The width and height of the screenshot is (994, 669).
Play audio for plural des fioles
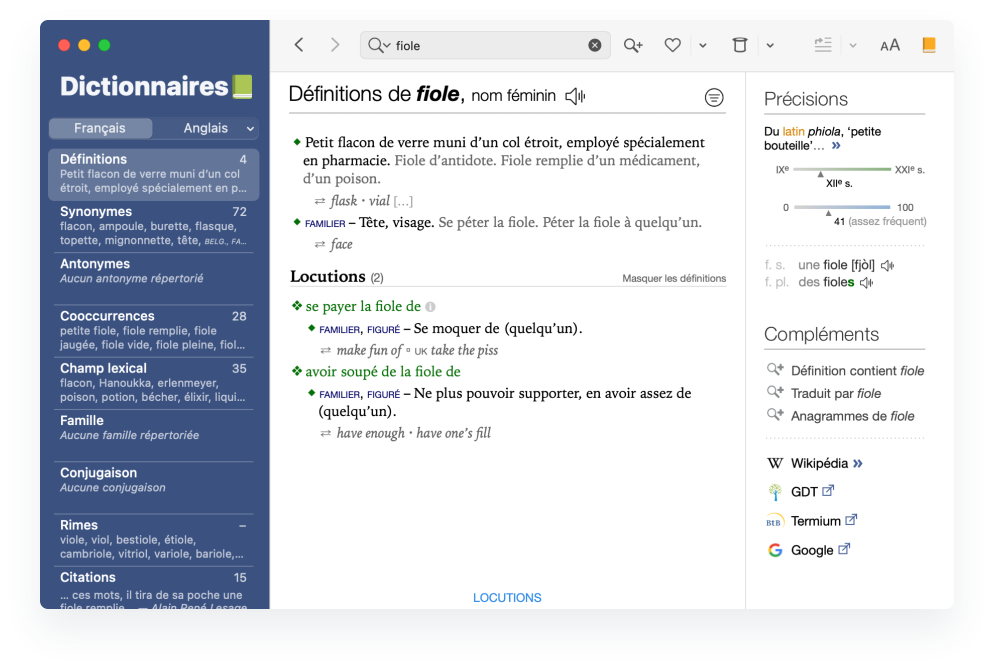click(867, 283)
